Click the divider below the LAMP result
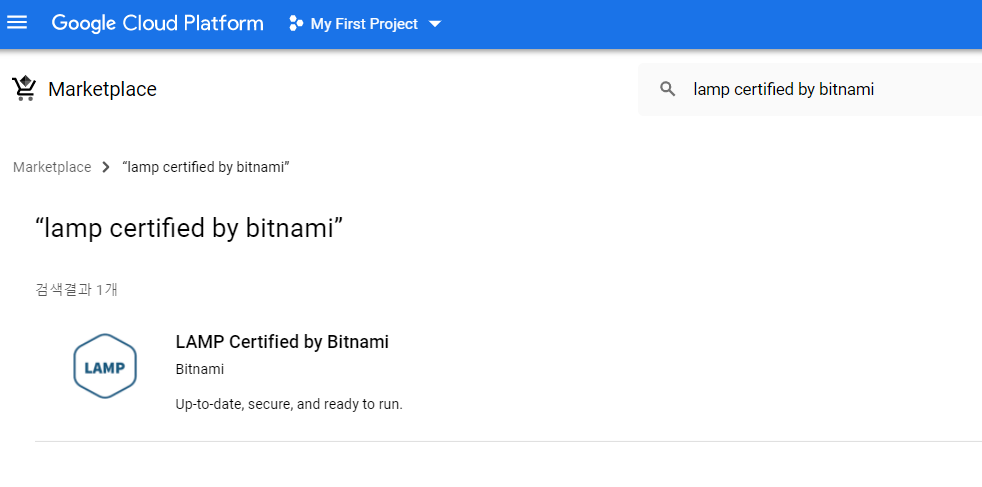 pos(509,441)
